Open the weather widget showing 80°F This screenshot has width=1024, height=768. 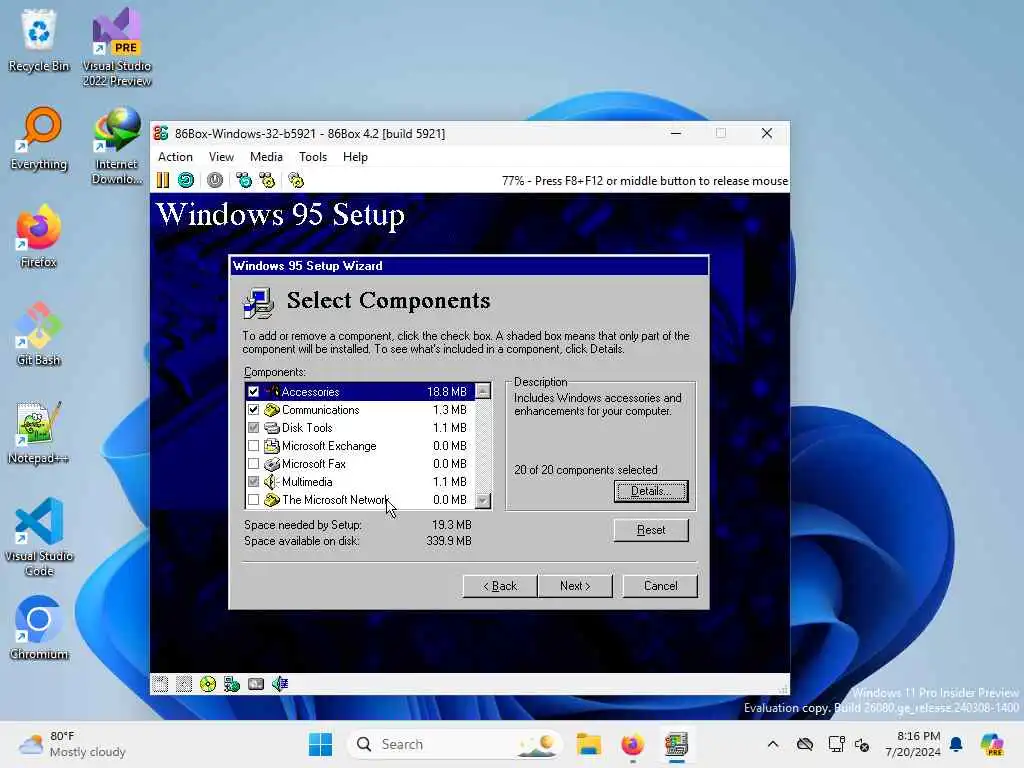click(x=72, y=744)
